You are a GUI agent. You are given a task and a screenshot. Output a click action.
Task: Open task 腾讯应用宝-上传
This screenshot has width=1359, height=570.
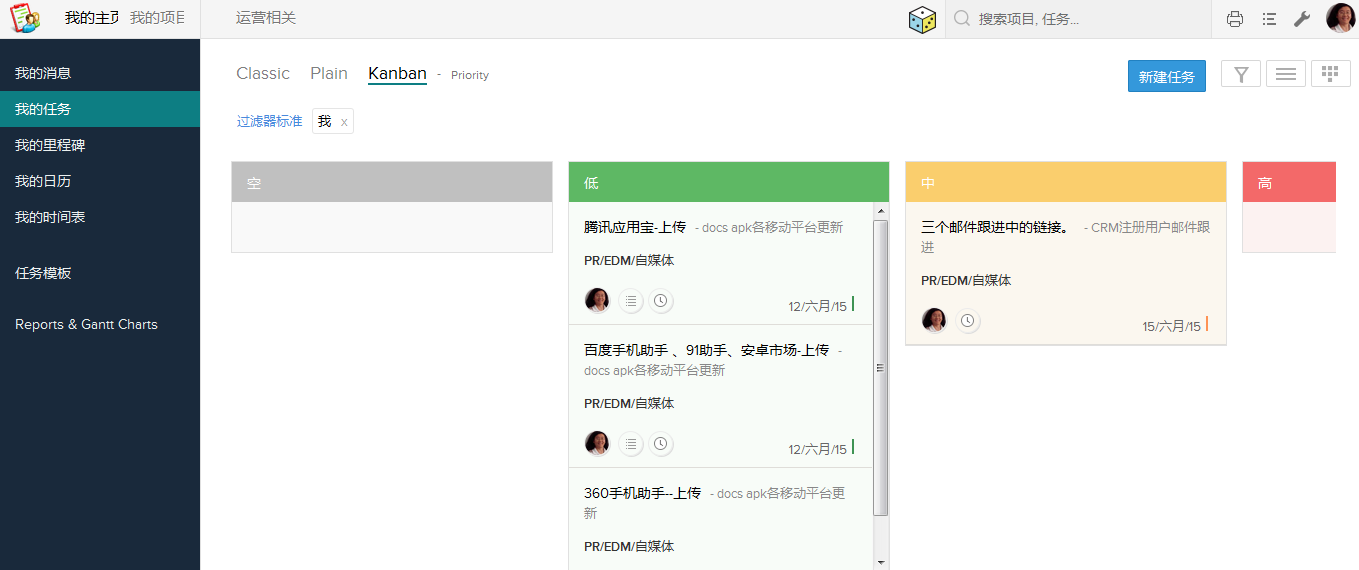tap(635, 227)
